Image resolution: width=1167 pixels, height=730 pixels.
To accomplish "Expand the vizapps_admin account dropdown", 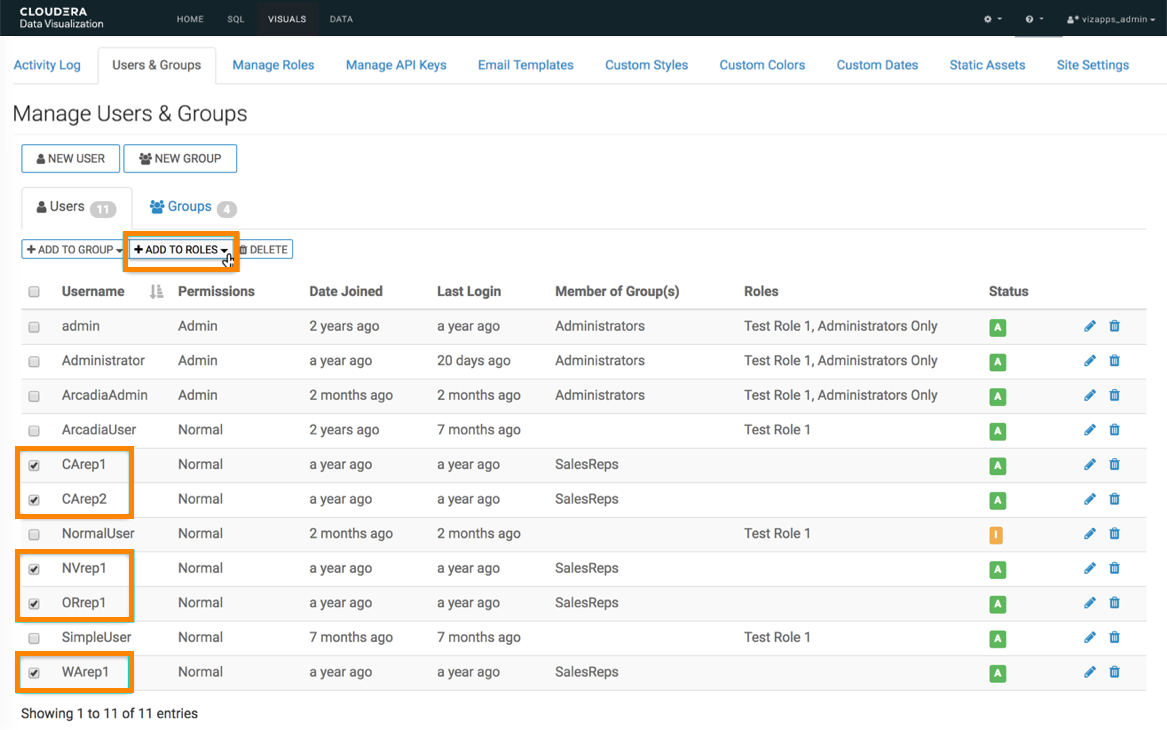I will click(x=1110, y=18).
